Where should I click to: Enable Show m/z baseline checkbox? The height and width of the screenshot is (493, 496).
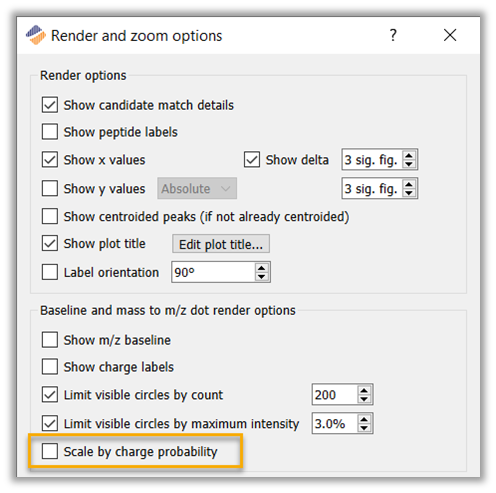[50, 340]
